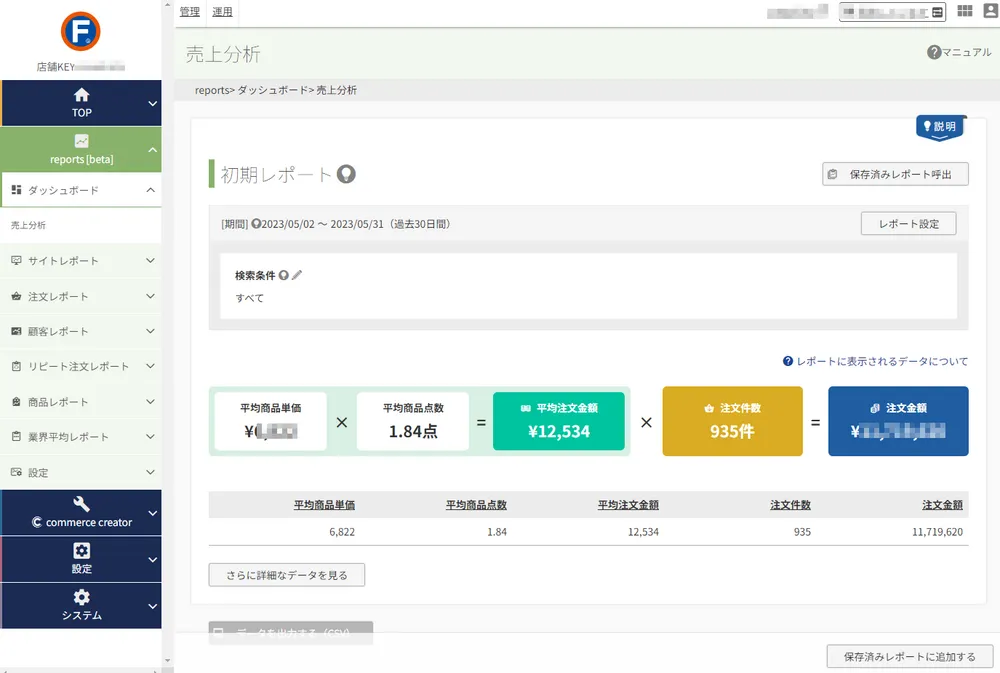
Task: Expand the サイトレポート section chevron
Action: pos(150,261)
